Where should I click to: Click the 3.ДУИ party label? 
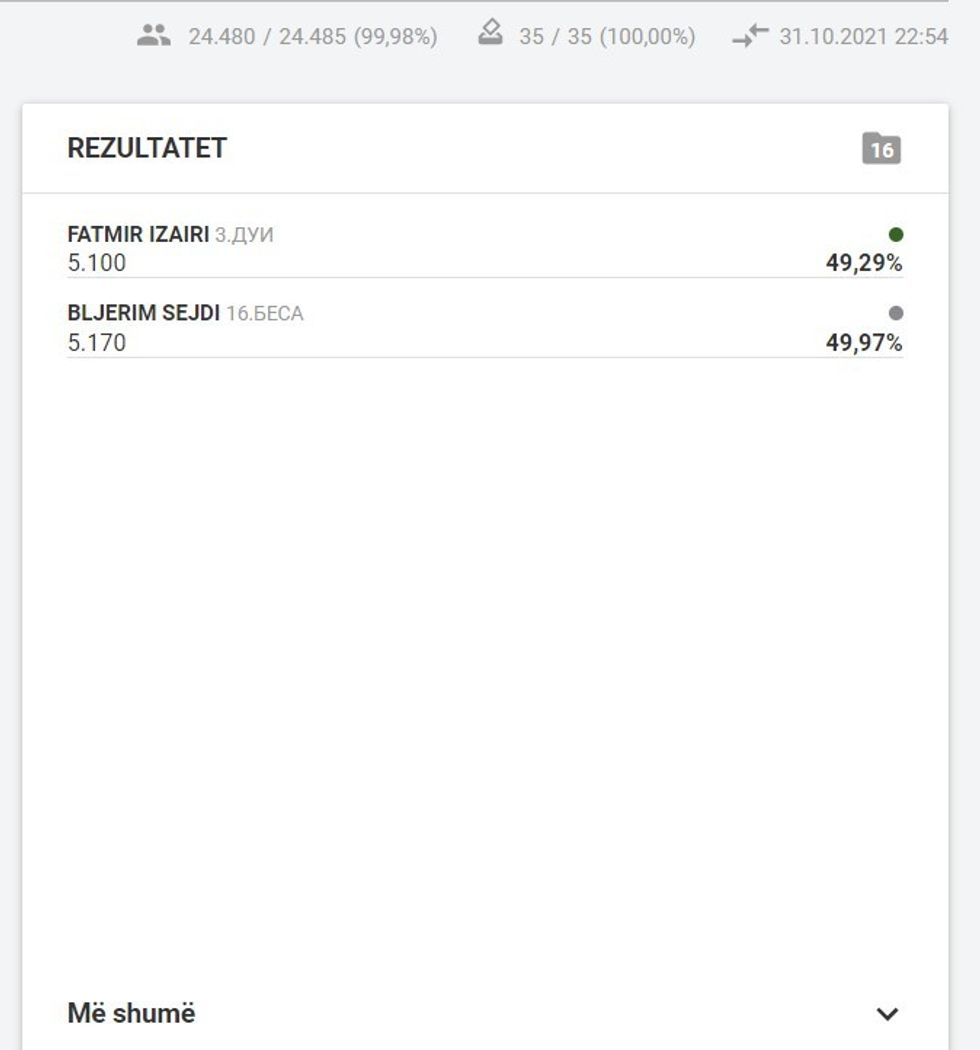click(x=244, y=236)
